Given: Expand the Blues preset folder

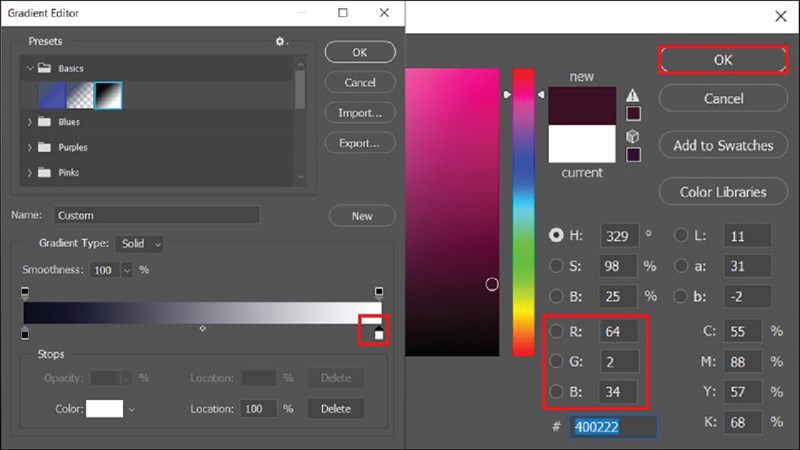Looking at the screenshot, I should [30, 122].
